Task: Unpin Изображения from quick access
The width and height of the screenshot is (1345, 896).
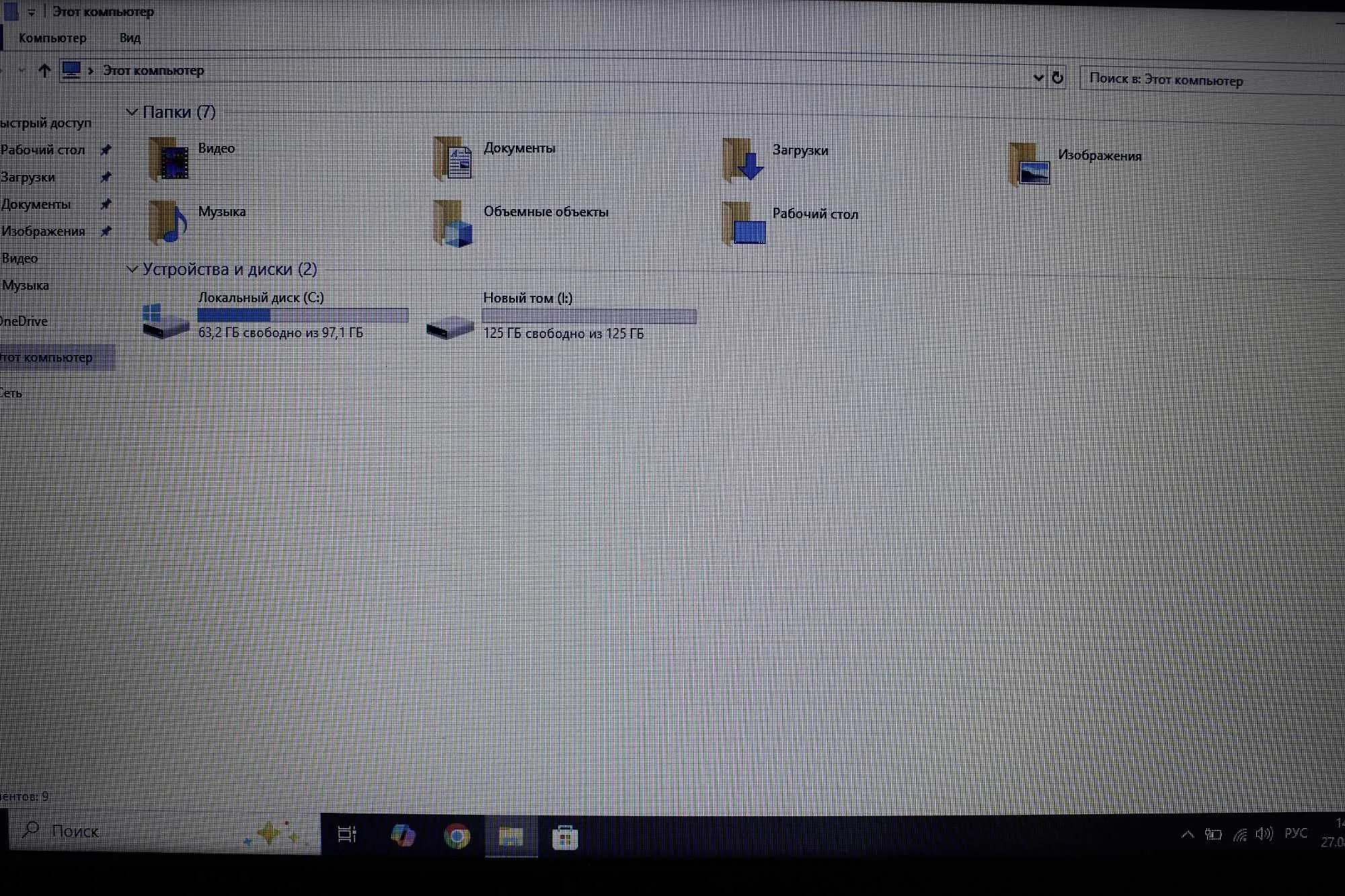Action: (106, 231)
